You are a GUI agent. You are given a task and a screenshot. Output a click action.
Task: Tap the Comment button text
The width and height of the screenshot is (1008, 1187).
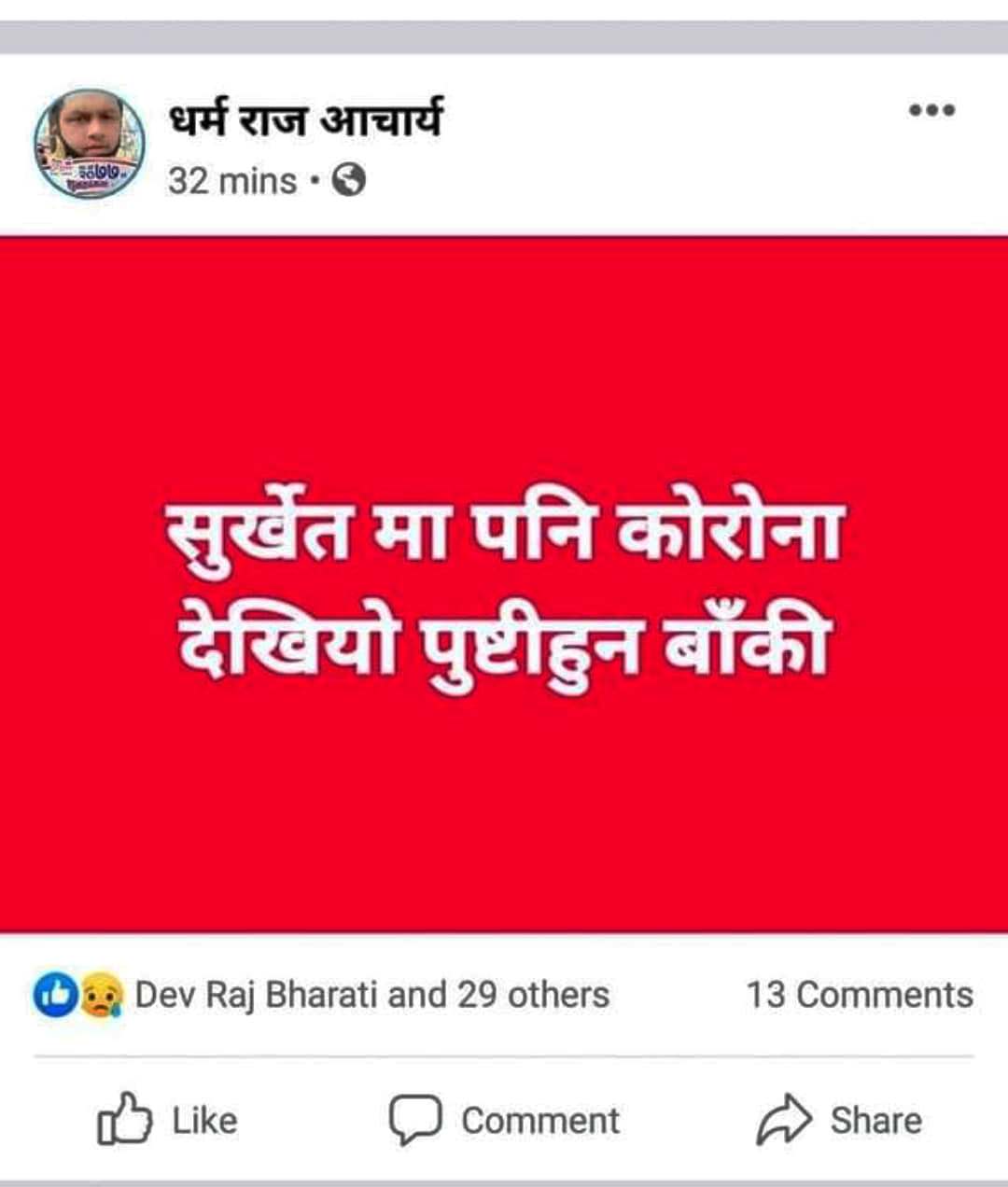pos(540,1120)
